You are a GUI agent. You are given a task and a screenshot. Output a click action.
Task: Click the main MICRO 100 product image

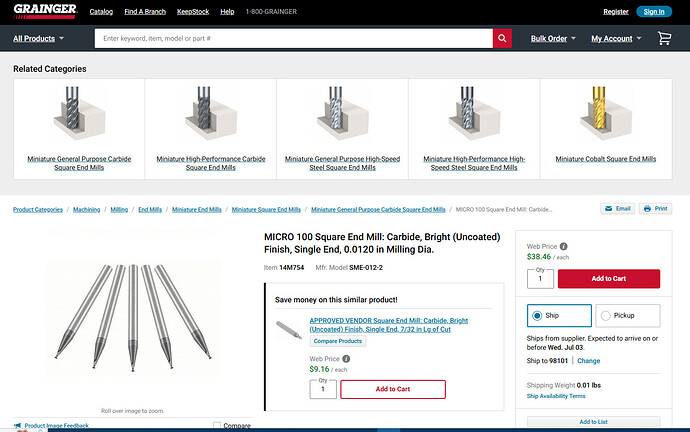click(132, 318)
